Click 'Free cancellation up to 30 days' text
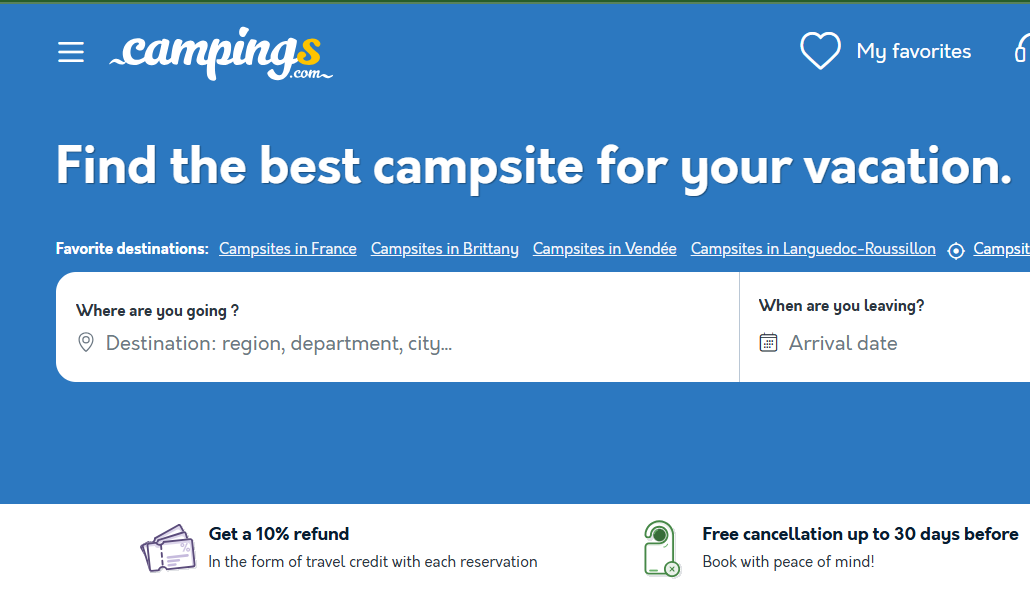Viewport: 1030px width, 606px height. [860, 534]
